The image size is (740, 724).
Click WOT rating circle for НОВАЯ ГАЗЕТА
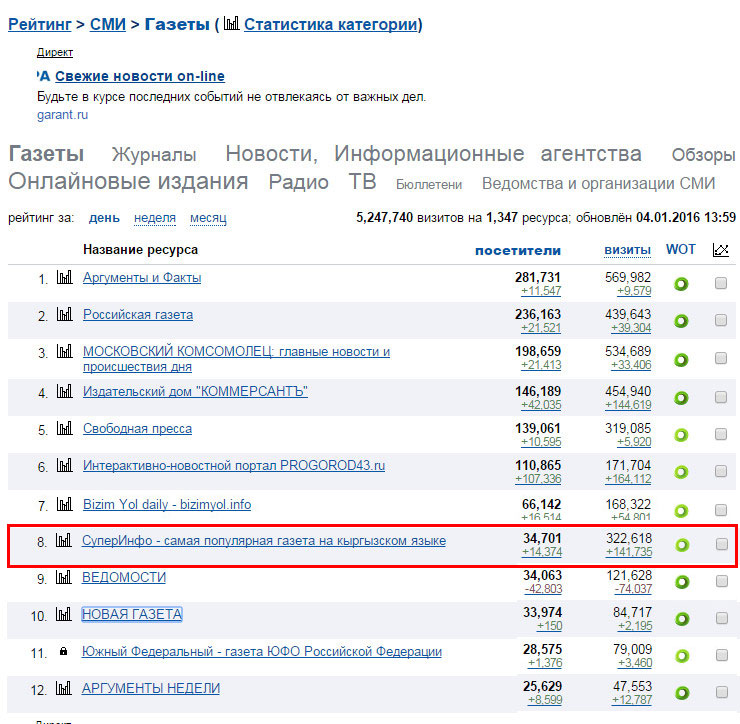[682, 619]
